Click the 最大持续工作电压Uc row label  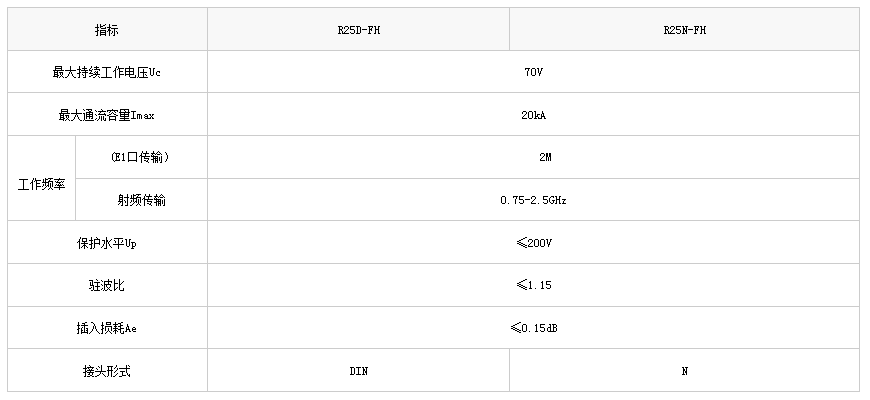tap(106, 73)
